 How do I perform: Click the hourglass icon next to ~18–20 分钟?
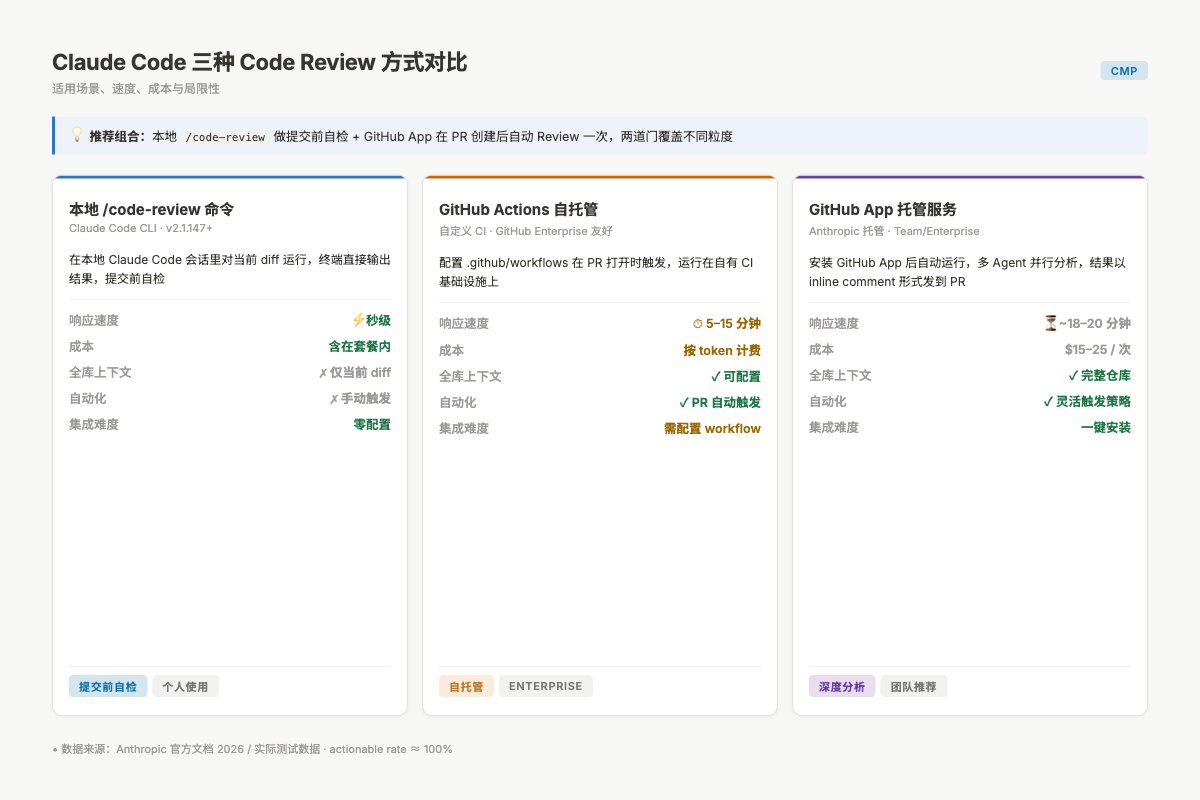point(1050,323)
